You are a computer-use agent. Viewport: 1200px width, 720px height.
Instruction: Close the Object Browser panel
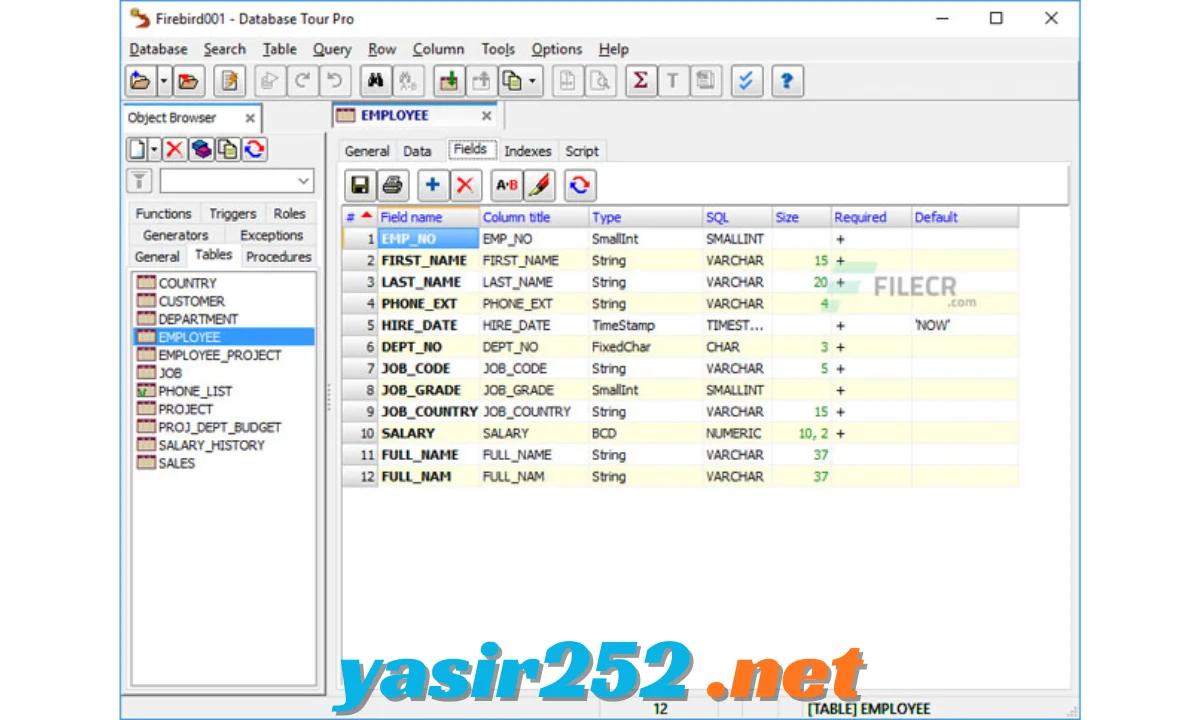250,118
